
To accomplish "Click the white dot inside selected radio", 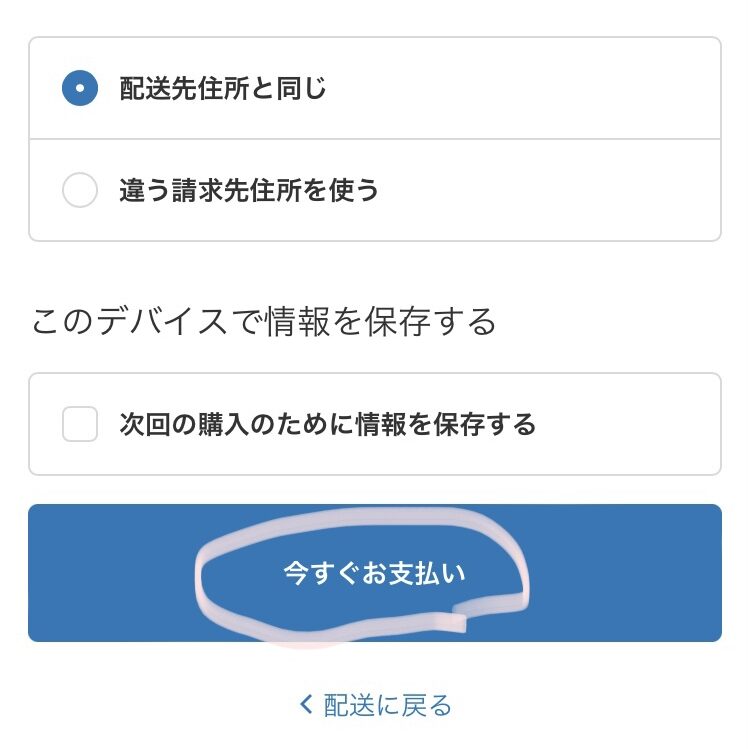I will click(x=80, y=88).
